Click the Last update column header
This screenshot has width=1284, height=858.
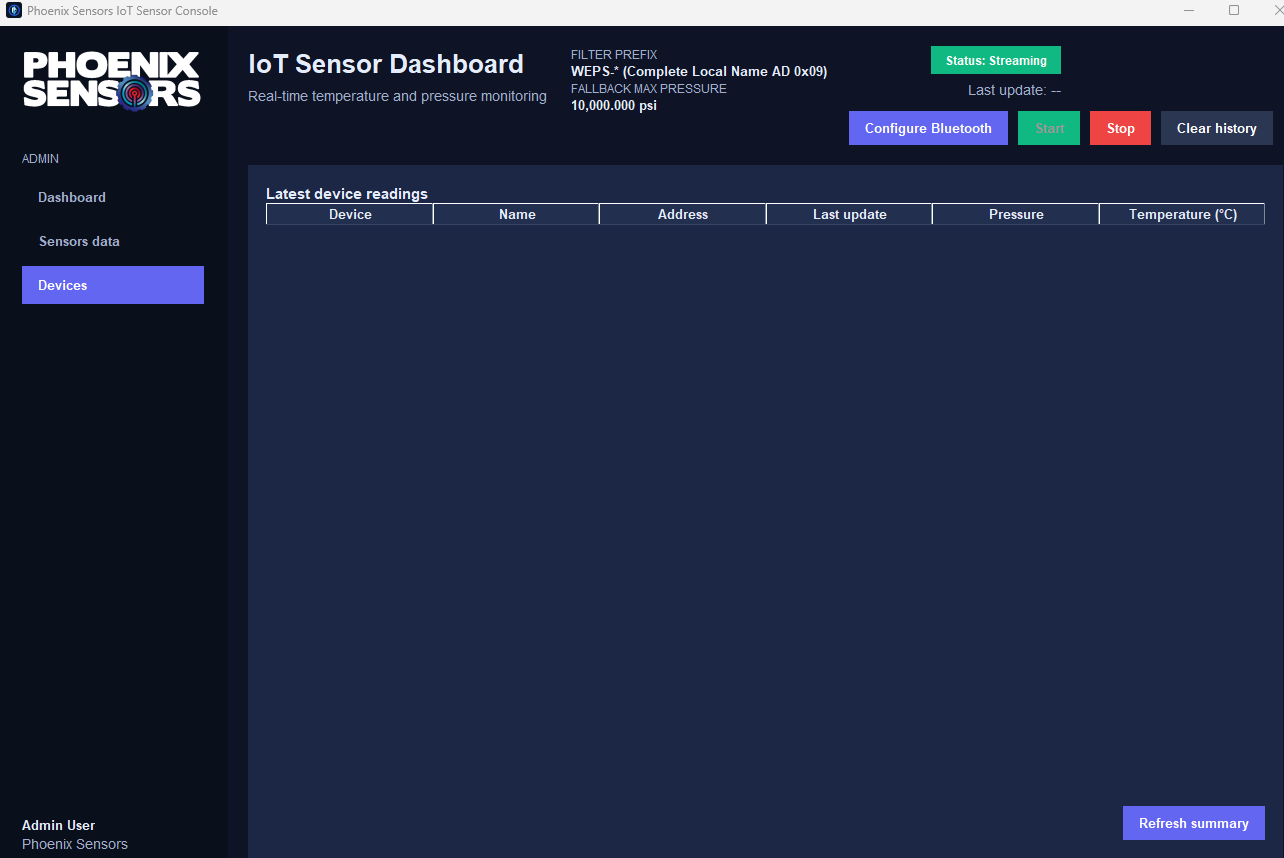point(850,214)
